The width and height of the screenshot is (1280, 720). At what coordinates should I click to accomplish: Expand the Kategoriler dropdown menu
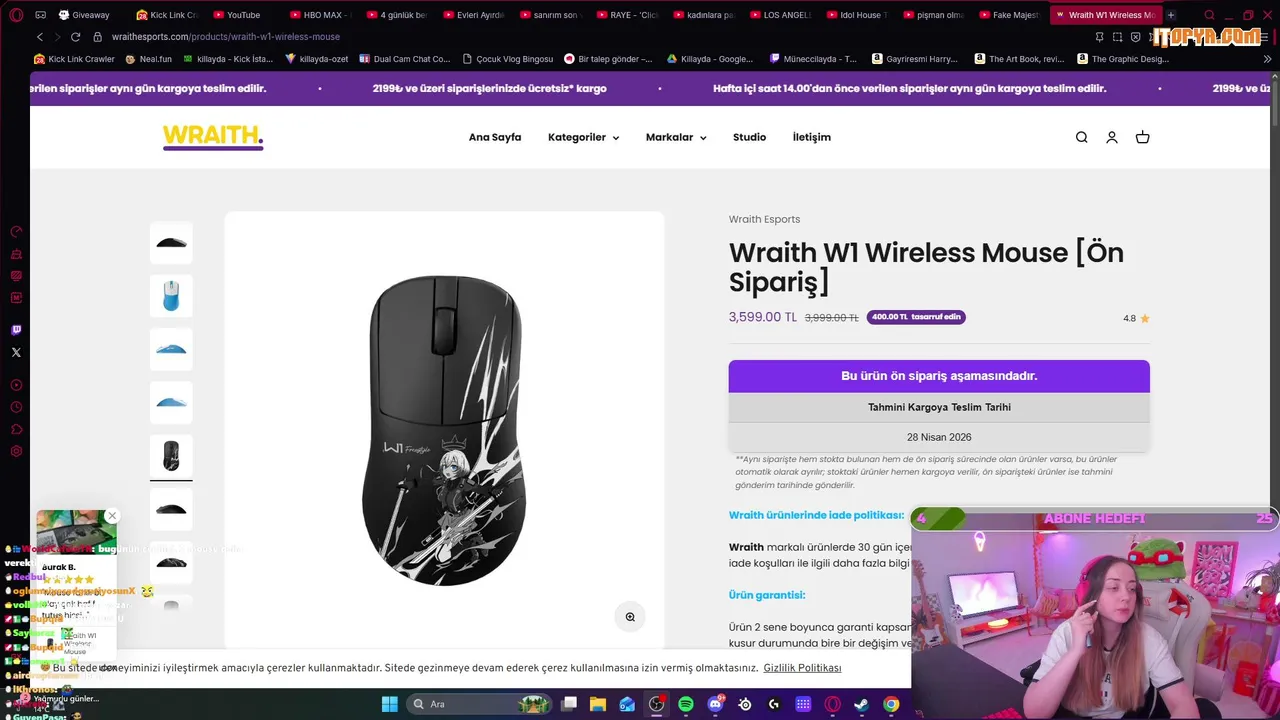583,138
